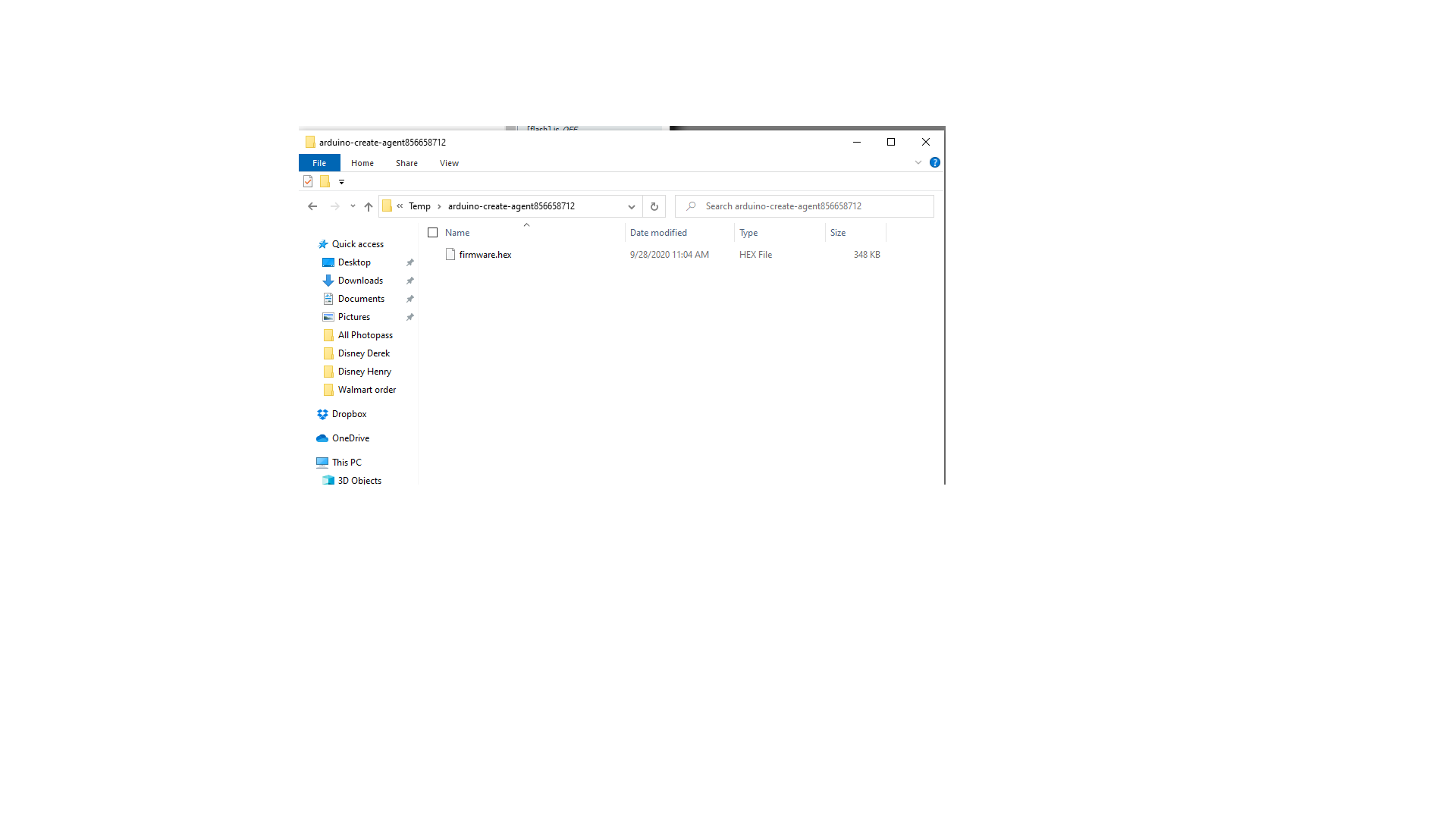Click the pin icon next to Documents
The width and height of the screenshot is (1456, 819).
(x=410, y=299)
